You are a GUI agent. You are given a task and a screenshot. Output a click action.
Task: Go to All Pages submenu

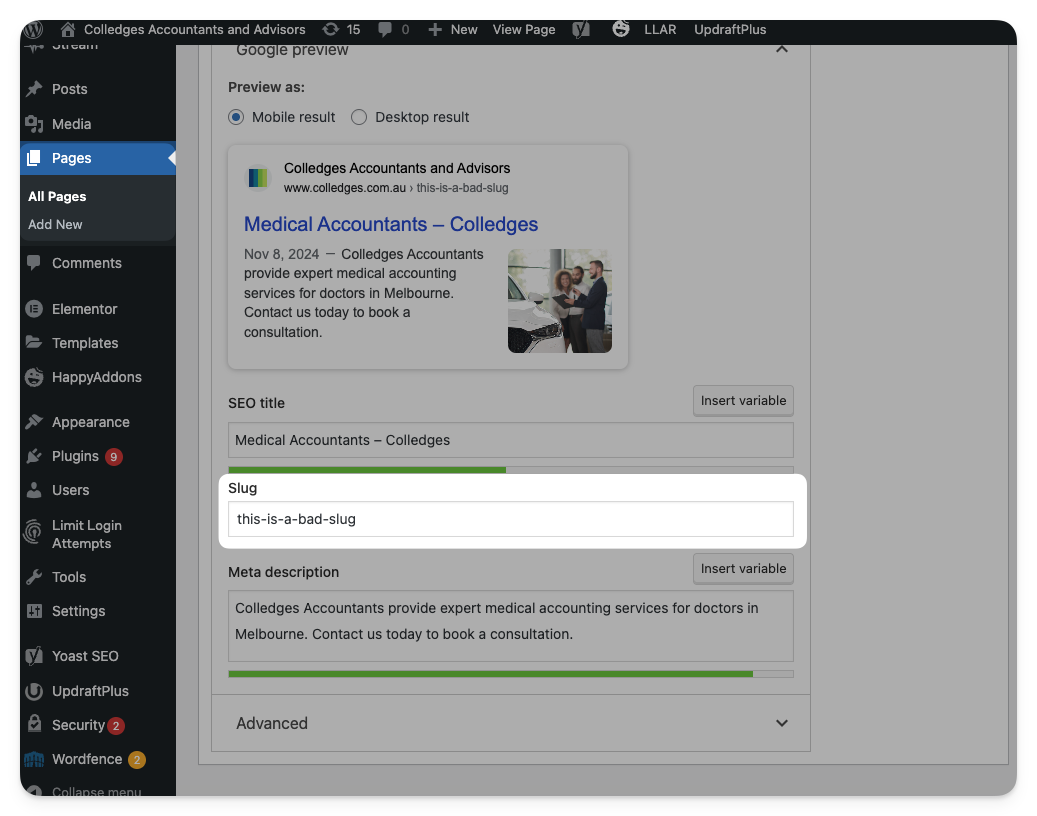click(x=57, y=196)
